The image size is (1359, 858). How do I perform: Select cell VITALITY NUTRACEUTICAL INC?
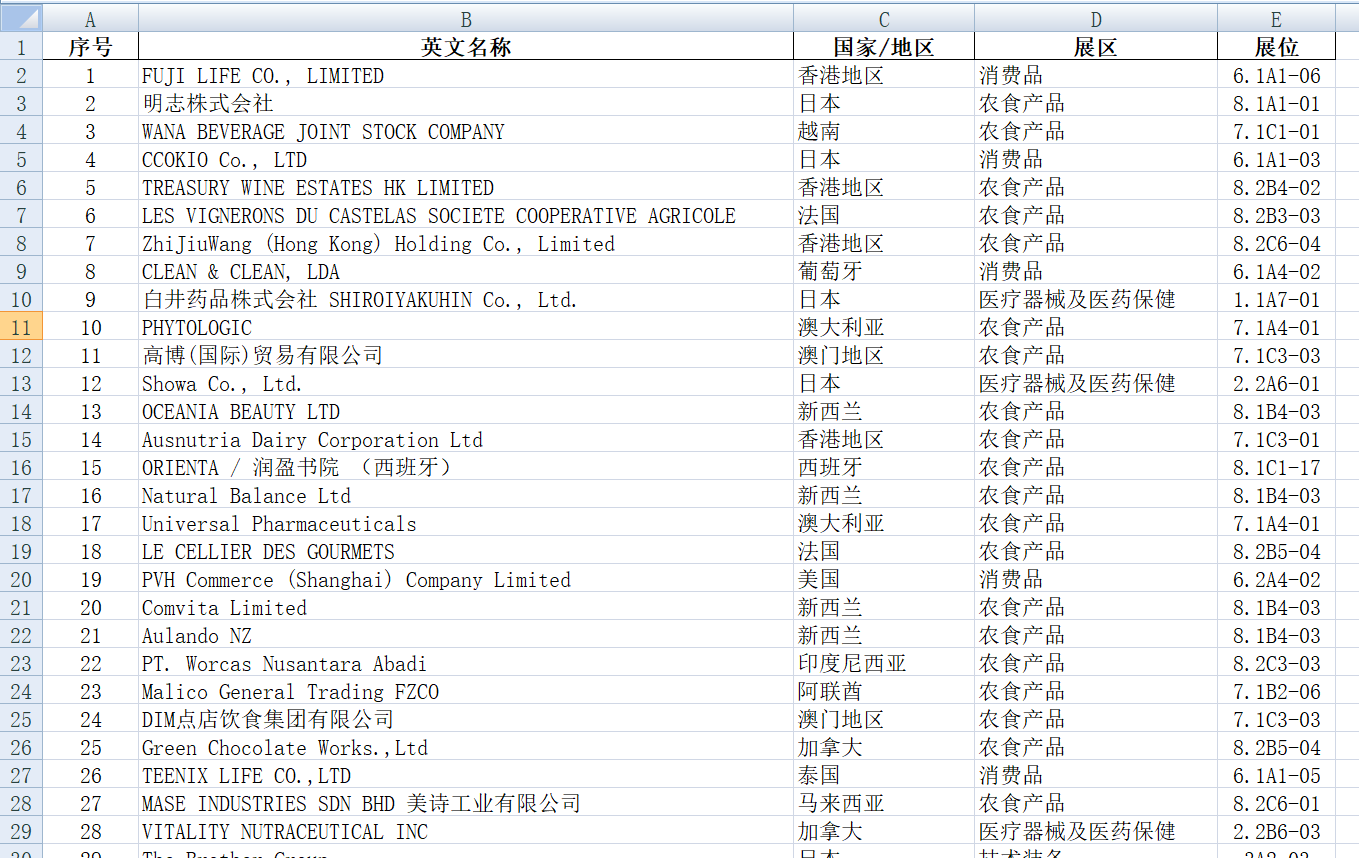point(466,831)
